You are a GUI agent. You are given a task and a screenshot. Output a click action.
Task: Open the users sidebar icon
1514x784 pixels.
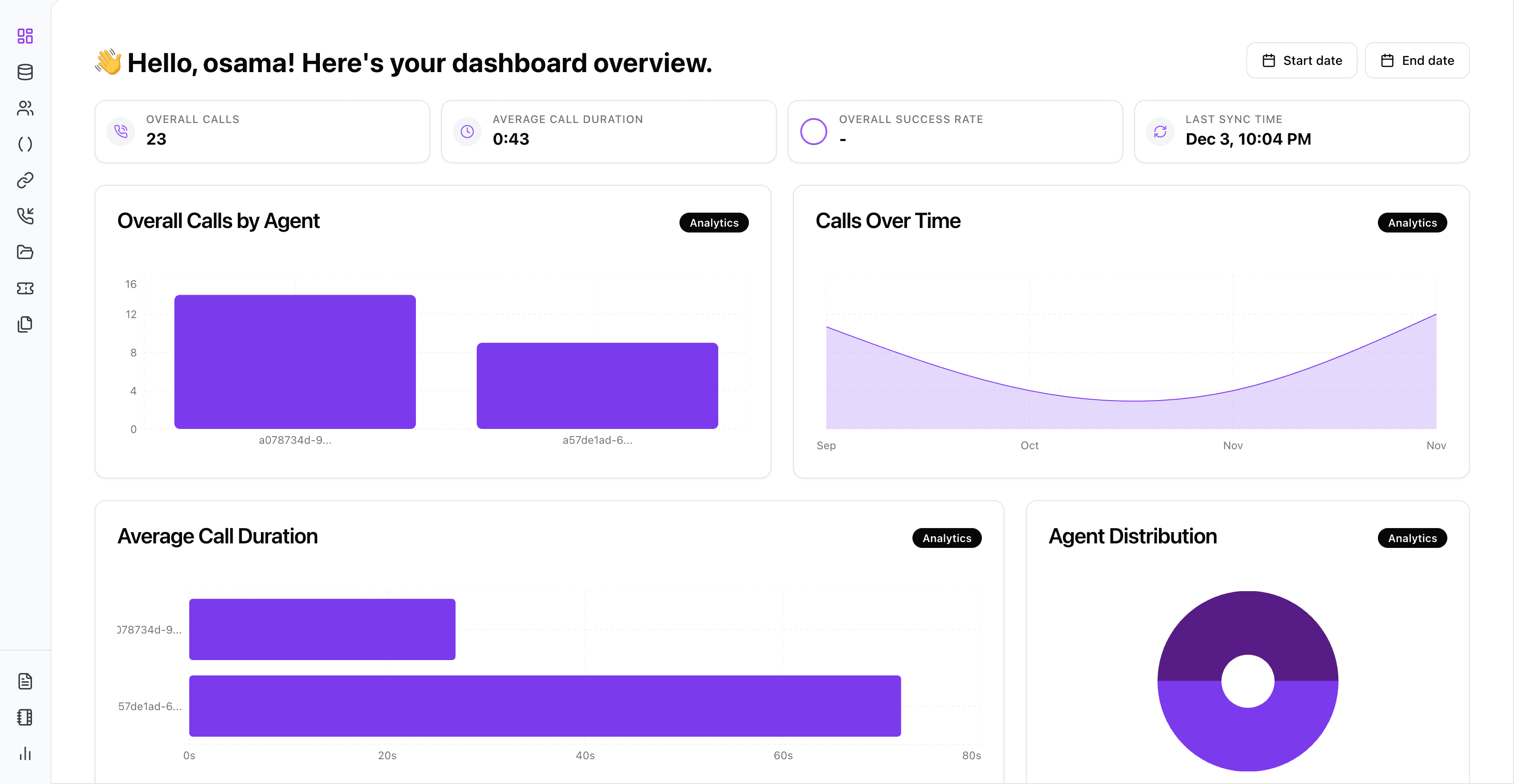(x=25, y=108)
